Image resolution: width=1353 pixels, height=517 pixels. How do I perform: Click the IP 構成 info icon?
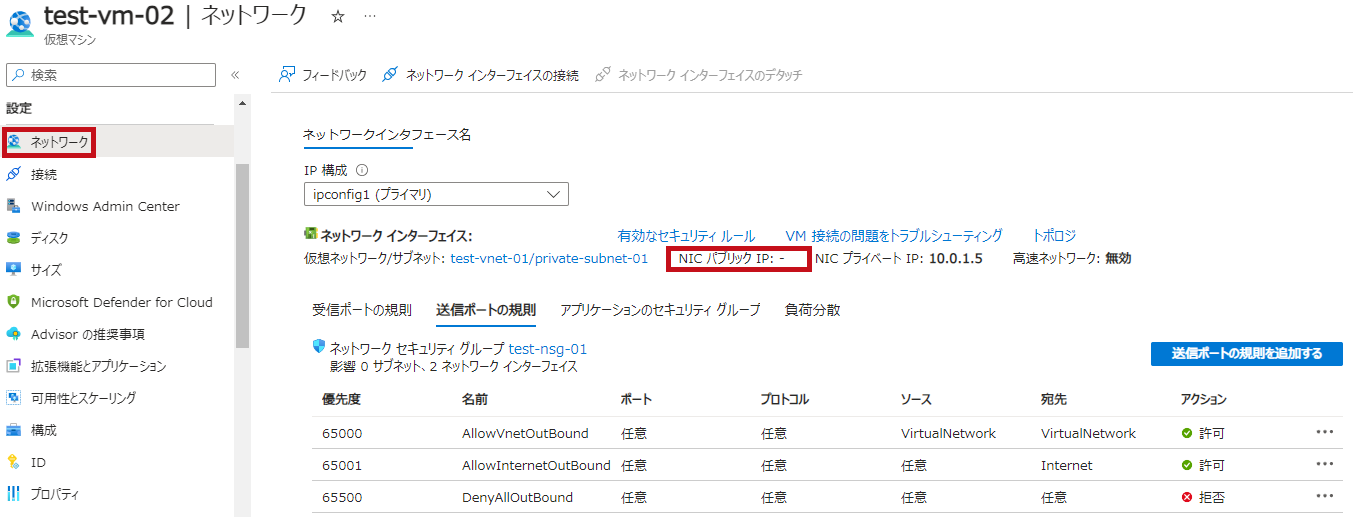pos(362,170)
